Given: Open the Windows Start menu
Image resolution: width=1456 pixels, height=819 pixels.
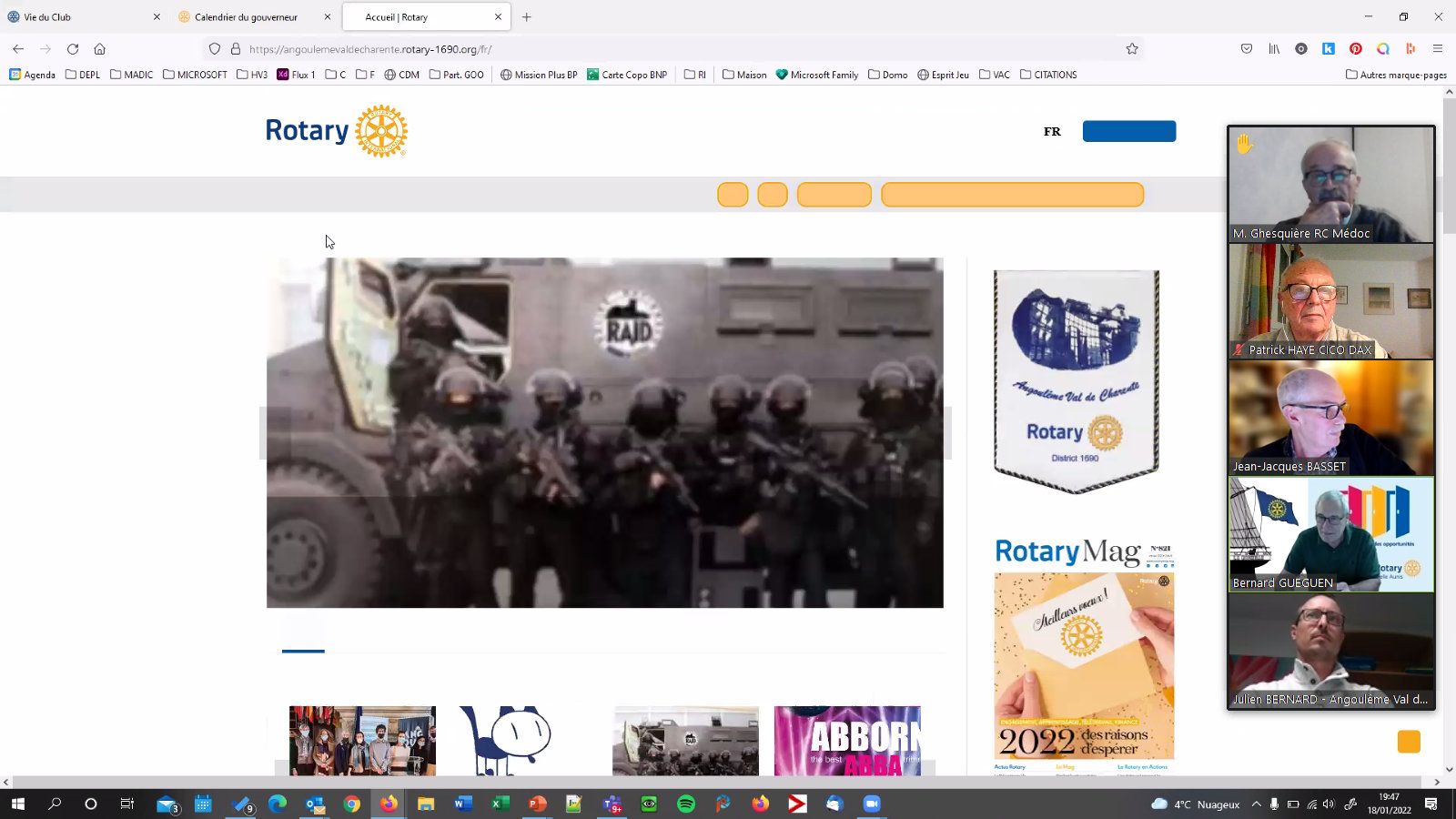Looking at the screenshot, I should coord(17,804).
